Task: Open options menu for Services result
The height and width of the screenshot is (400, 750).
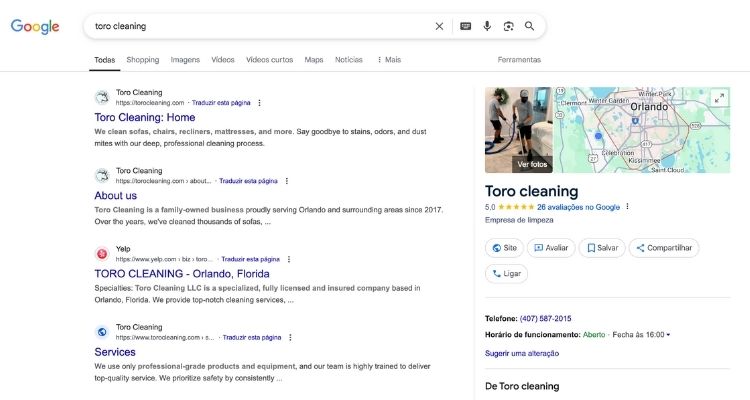Action: (x=290, y=337)
